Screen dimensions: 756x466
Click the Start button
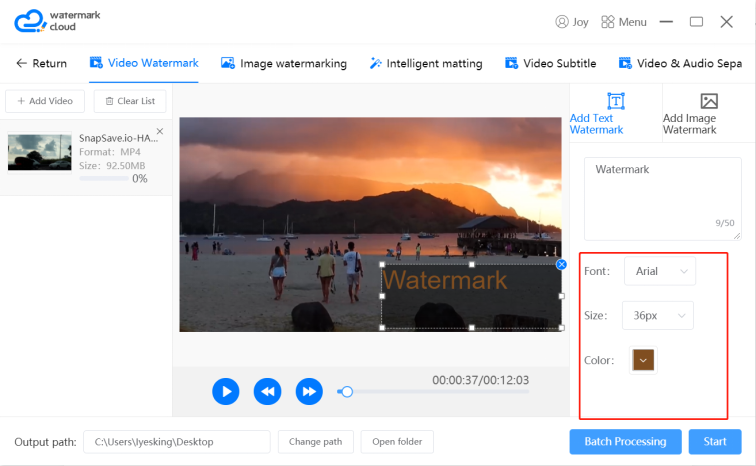pyautogui.click(x=715, y=442)
